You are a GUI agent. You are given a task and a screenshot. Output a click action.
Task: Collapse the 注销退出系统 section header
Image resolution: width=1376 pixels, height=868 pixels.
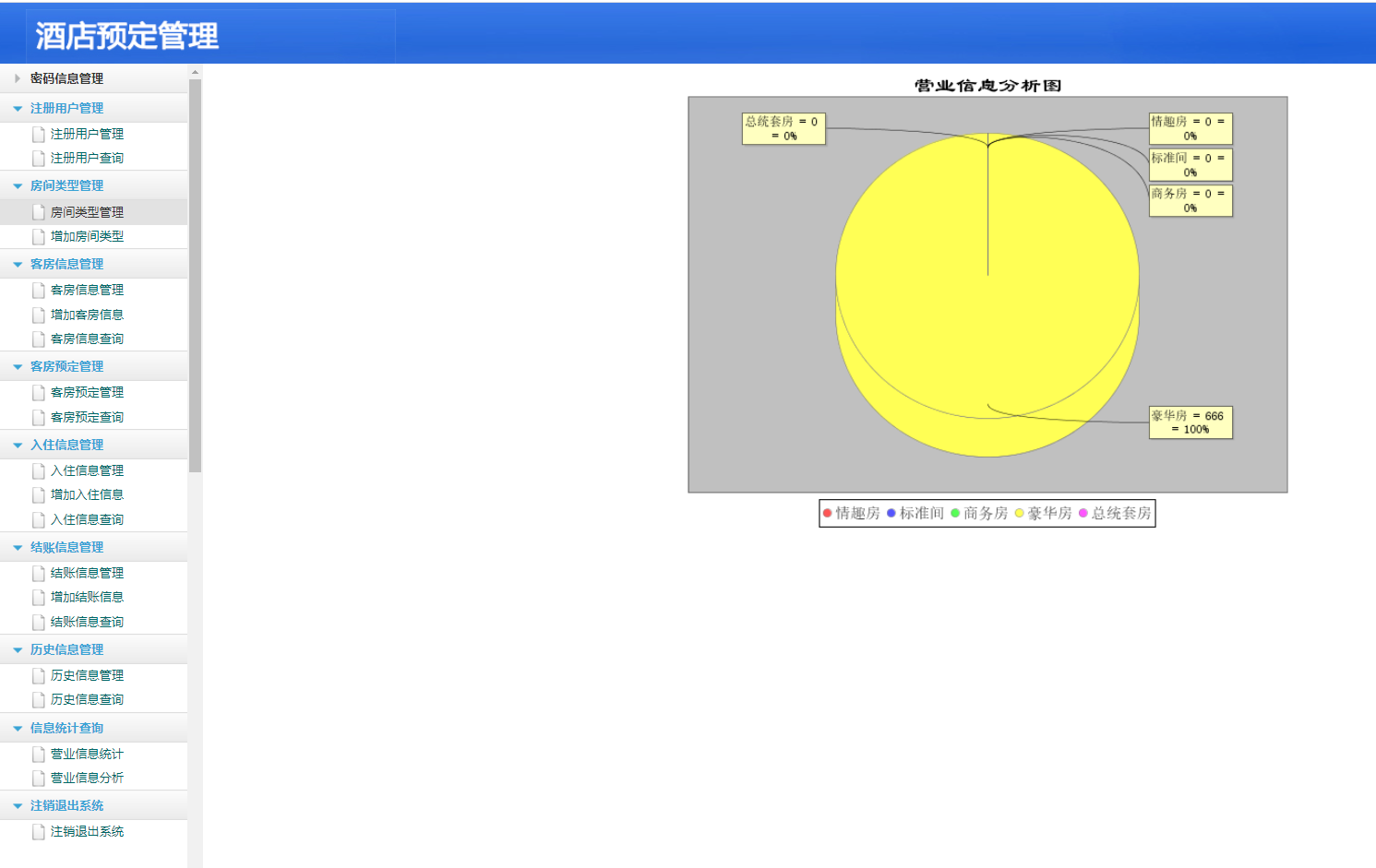pyautogui.click(x=93, y=805)
